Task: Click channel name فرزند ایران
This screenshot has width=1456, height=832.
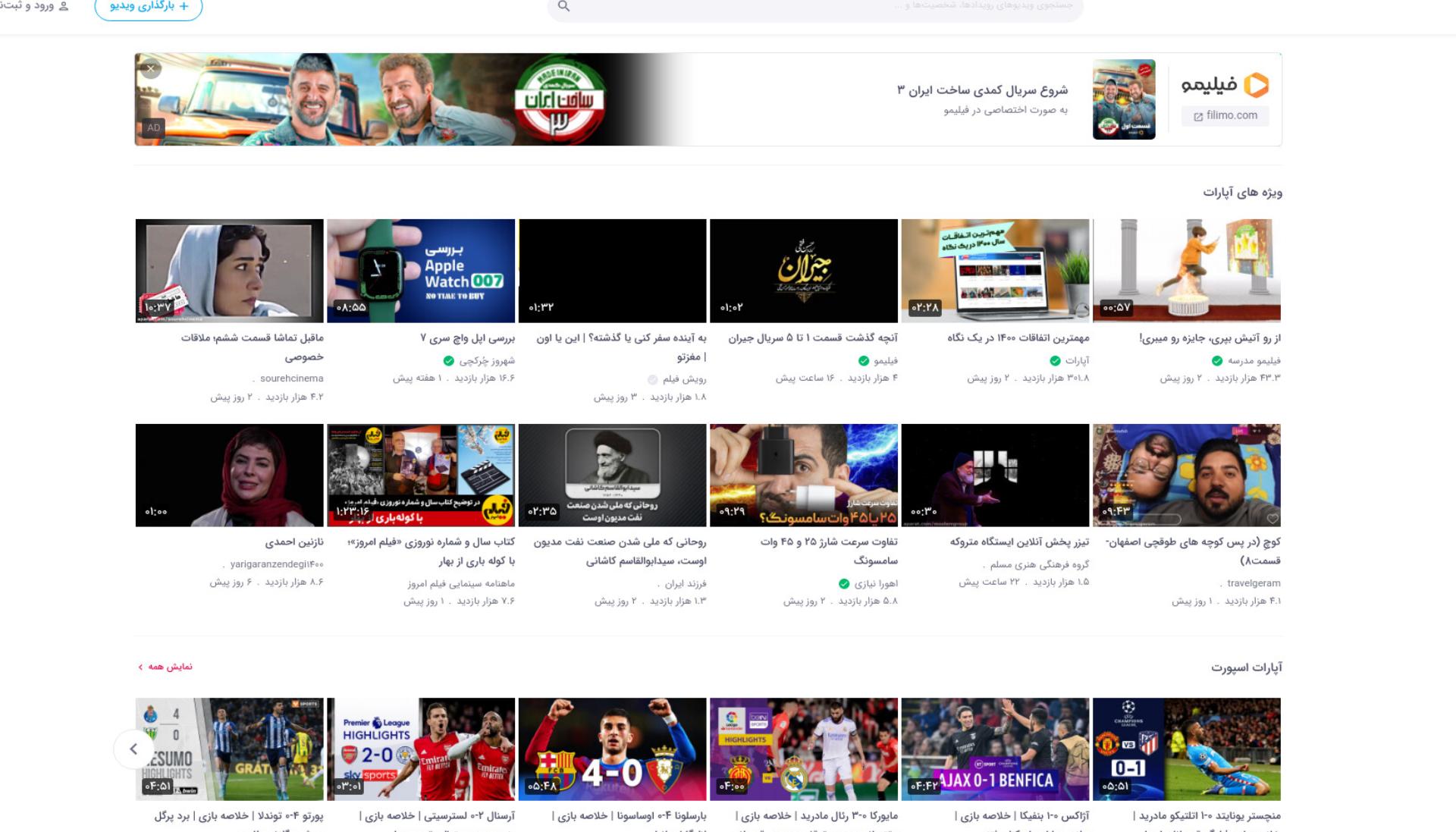Action: point(686,584)
